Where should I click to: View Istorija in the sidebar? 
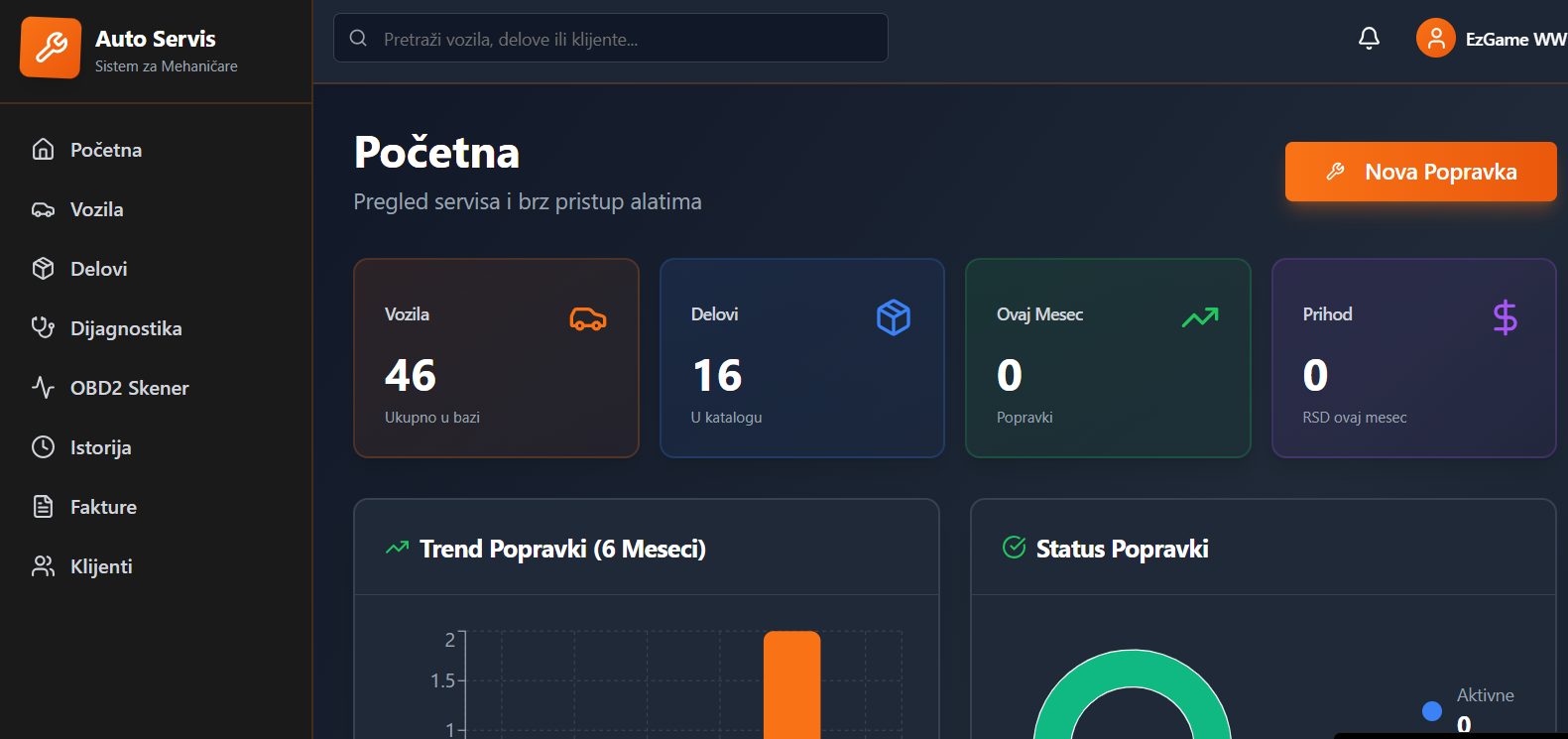[100, 447]
